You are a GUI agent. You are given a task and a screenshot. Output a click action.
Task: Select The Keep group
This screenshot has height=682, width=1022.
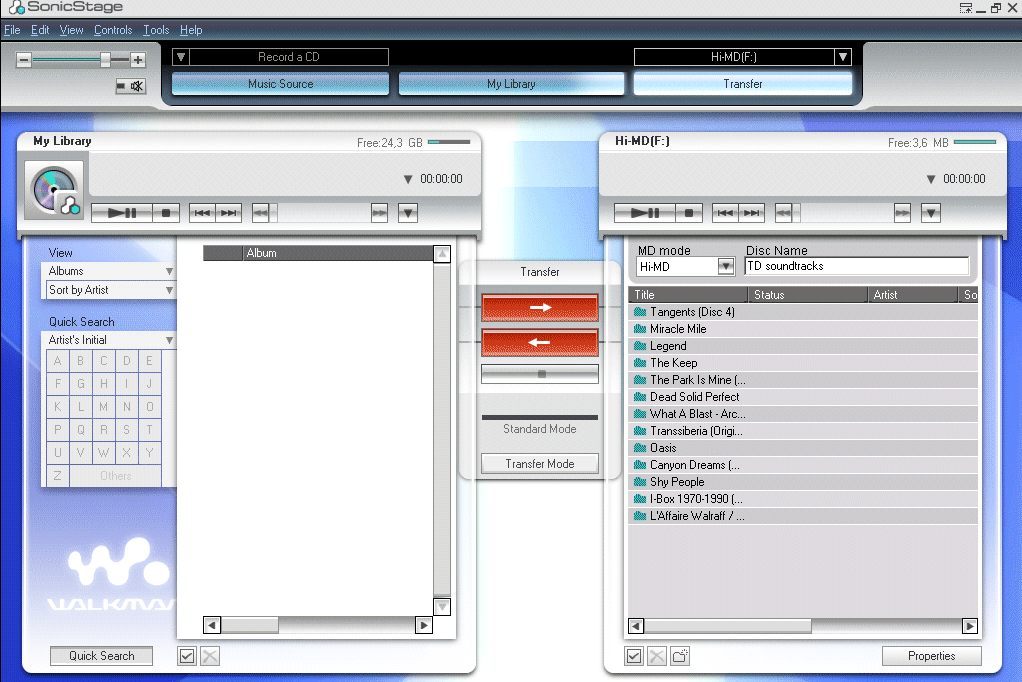pyautogui.click(x=803, y=363)
